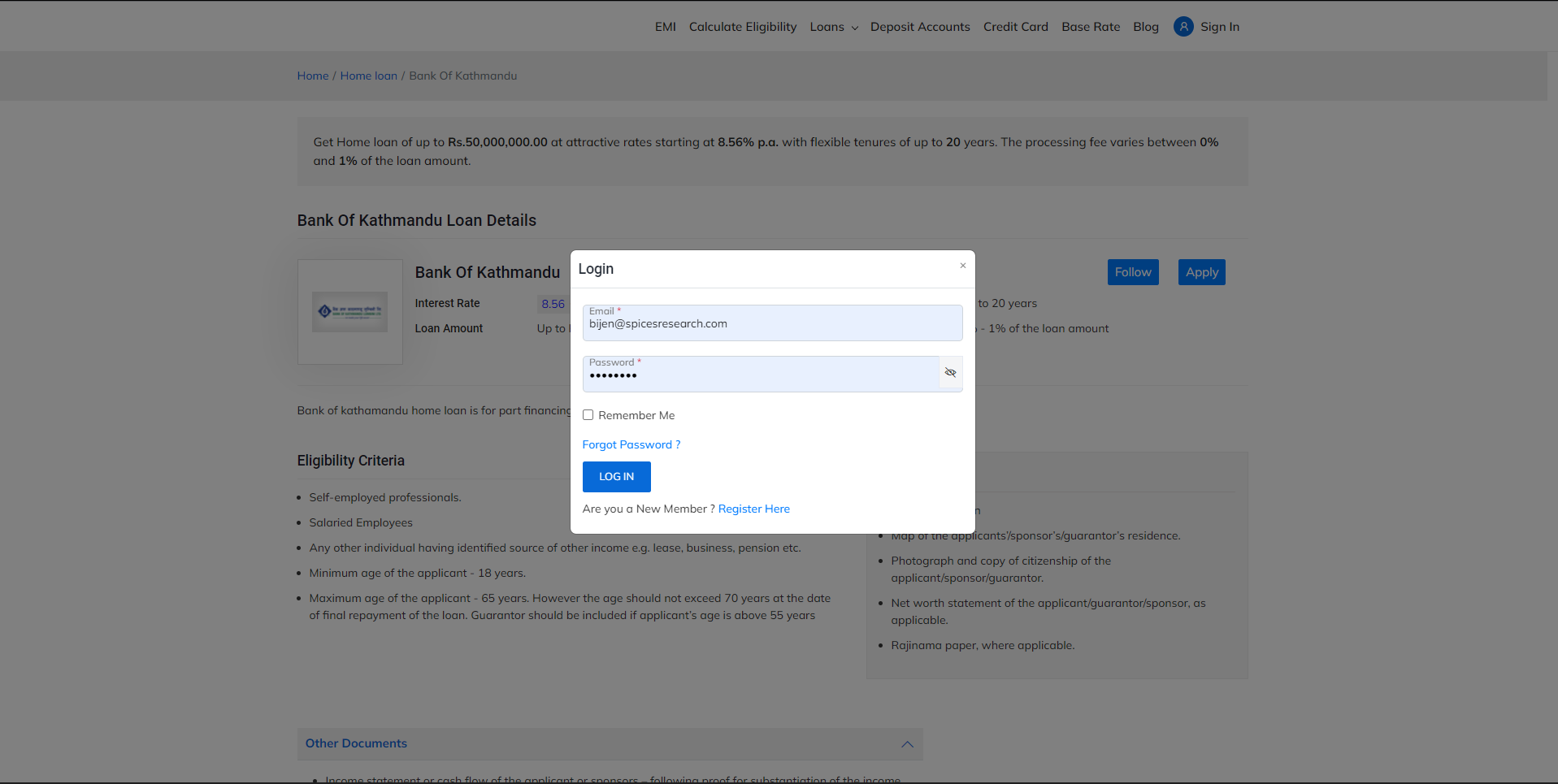Screen dimensions: 1558x784
Task: Click the Loan Amount label
Action: [x=449, y=328]
